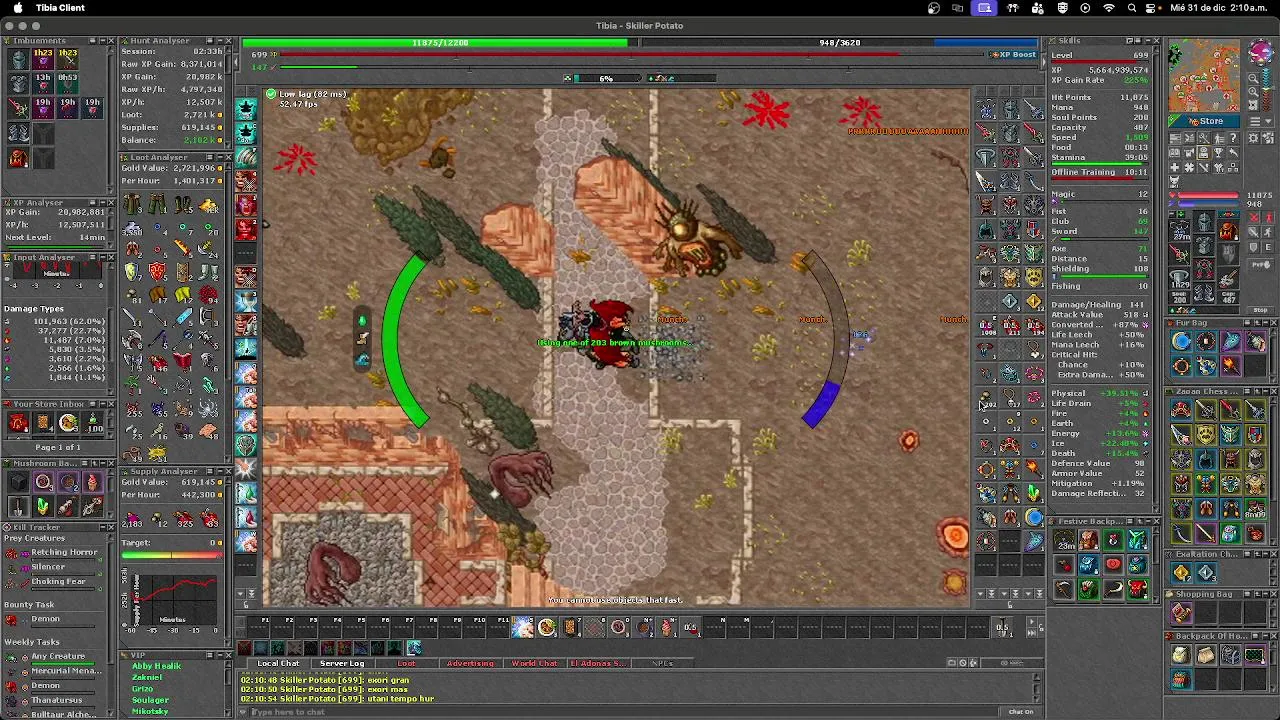This screenshot has height=720, width=1280.
Task: Minimize the Fur Bag container
Action: (x=1265, y=323)
